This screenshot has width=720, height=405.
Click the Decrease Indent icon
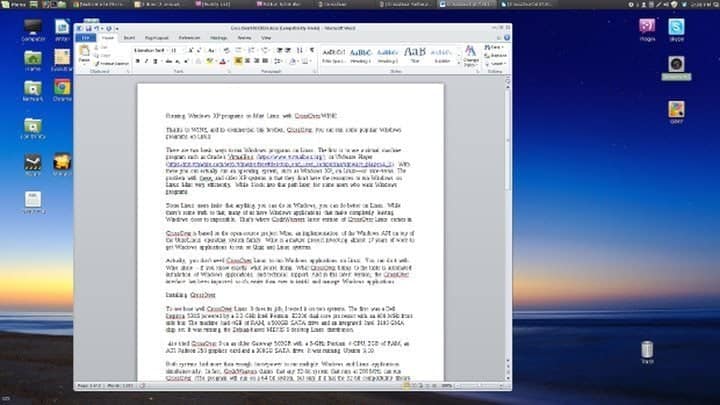pos(279,51)
